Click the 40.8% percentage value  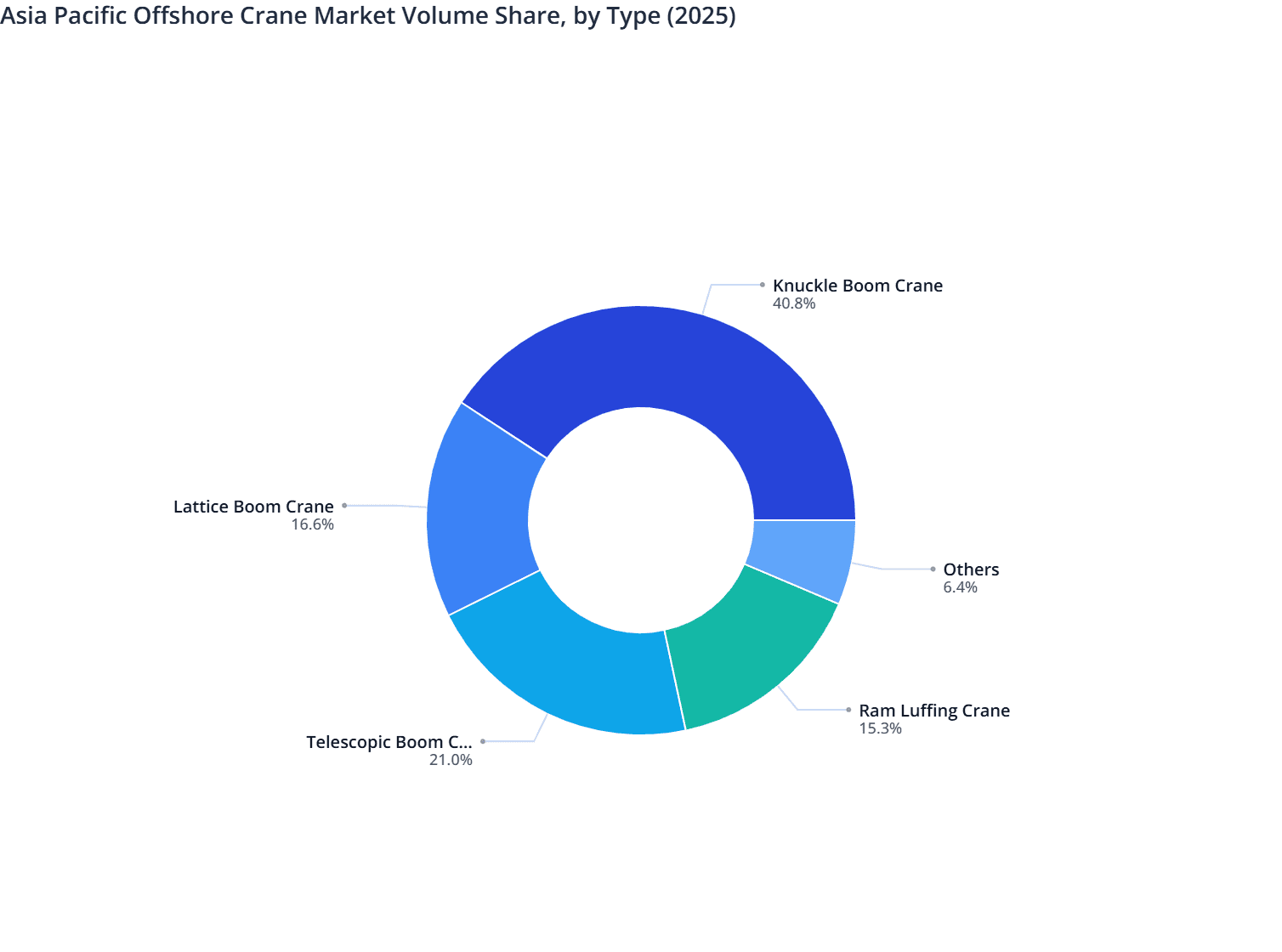tap(794, 303)
